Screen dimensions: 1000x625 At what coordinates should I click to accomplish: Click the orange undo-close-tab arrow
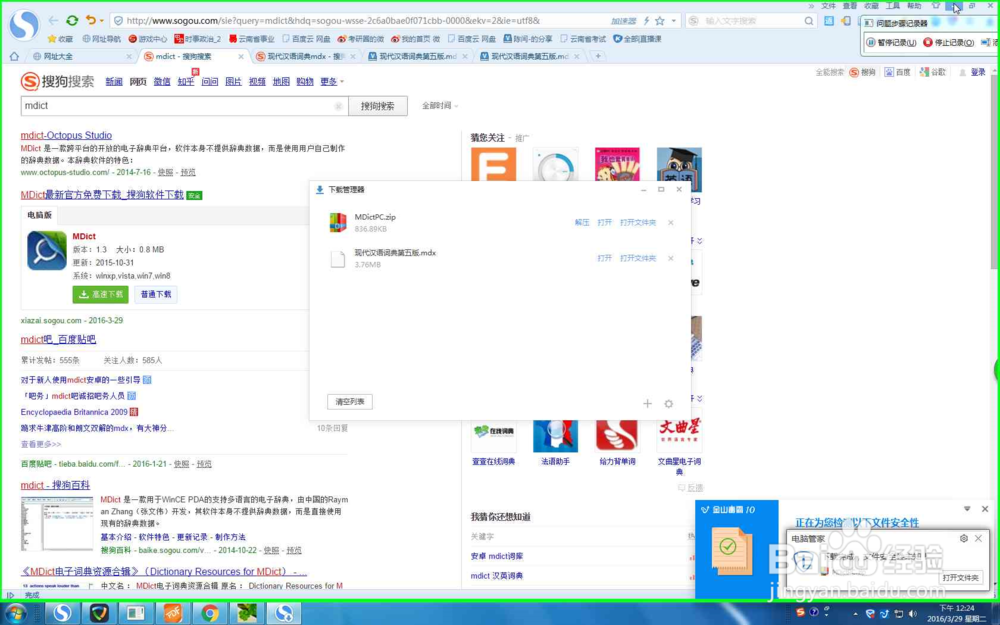[x=91, y=20]
